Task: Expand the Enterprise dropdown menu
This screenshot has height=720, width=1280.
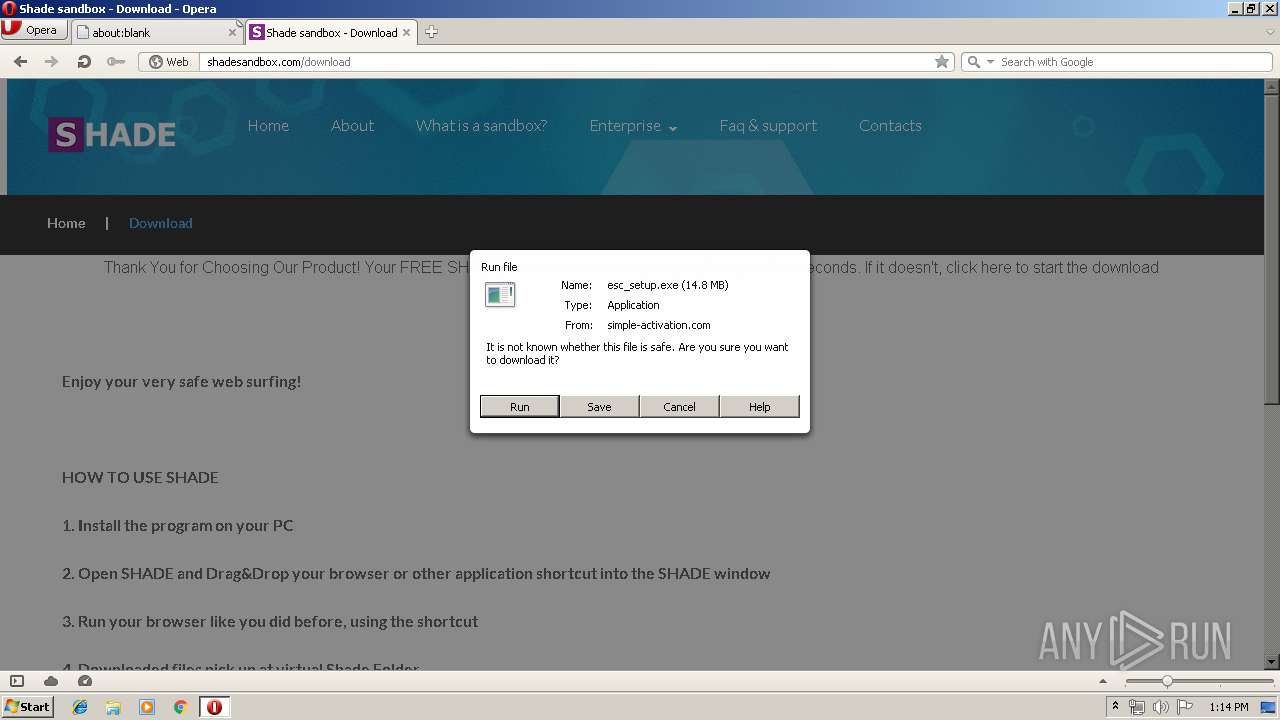Action: tap(633, 126)
